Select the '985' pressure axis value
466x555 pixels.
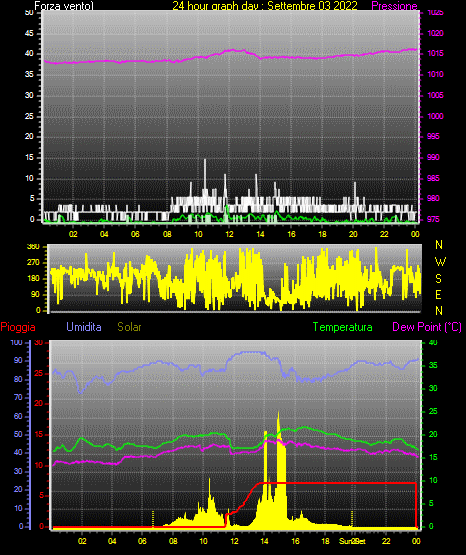tap(433, 178)
